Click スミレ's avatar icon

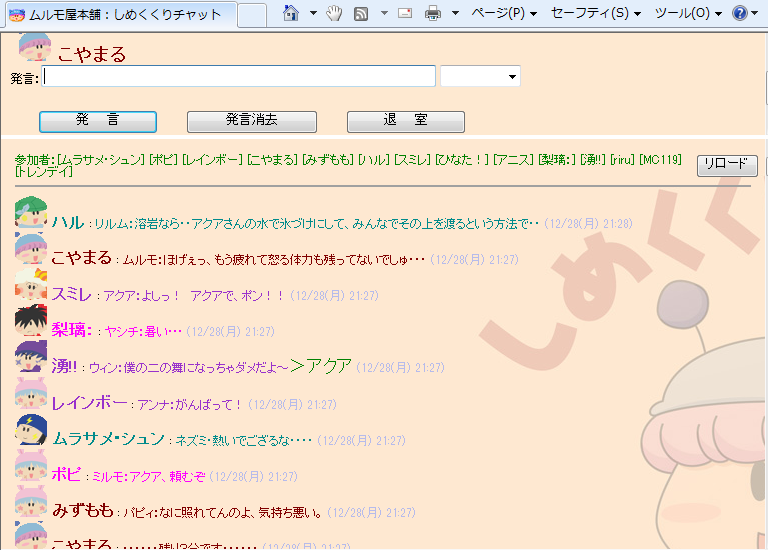[x=31, y=284]
